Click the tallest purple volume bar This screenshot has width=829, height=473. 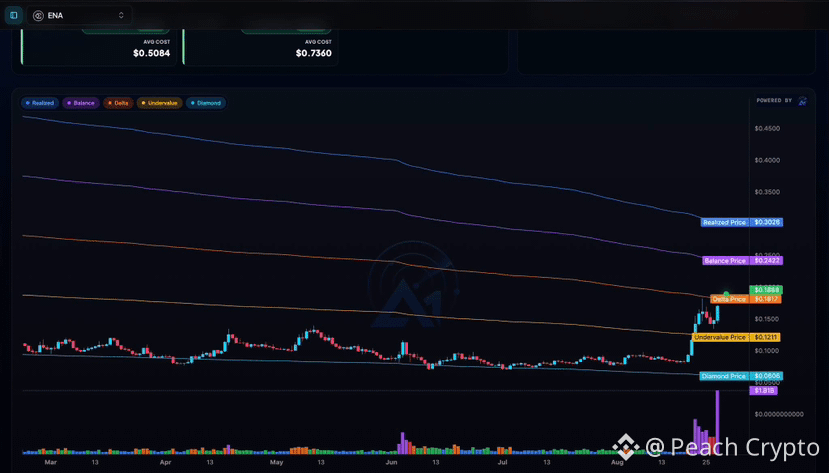(x=717, y=422)
